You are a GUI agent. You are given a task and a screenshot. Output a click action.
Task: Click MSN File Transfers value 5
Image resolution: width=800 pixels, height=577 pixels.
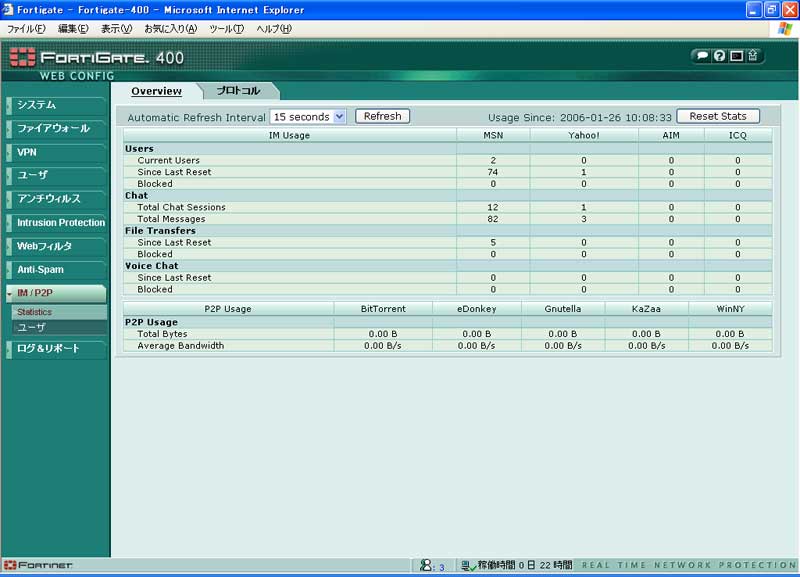pyautogui.click(x=493, y=242)
